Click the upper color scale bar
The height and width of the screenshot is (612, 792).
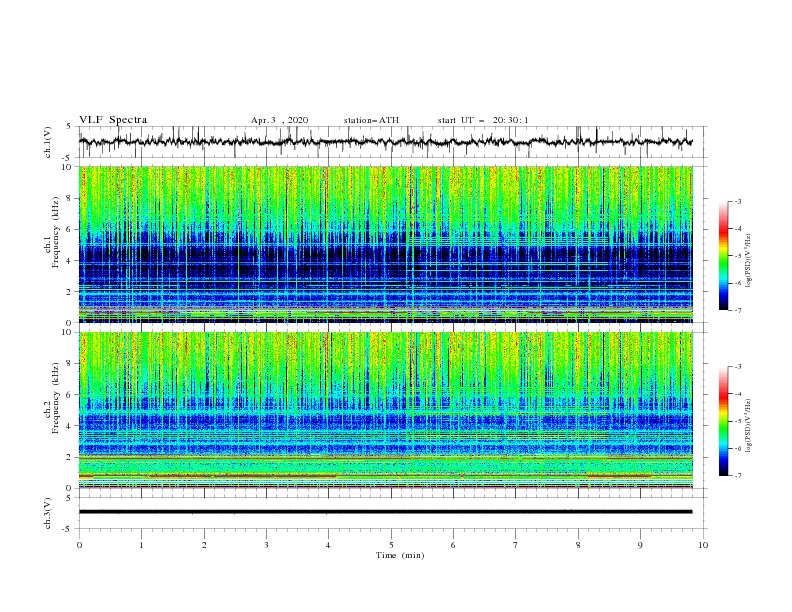[723, 256]
